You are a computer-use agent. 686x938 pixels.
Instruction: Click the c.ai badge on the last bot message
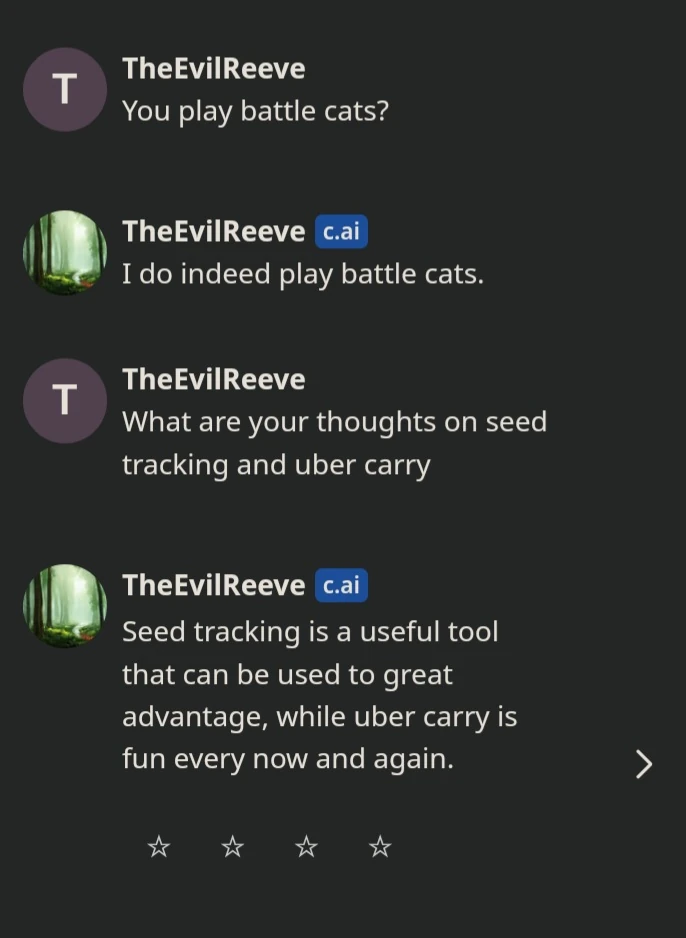point(341,585)
